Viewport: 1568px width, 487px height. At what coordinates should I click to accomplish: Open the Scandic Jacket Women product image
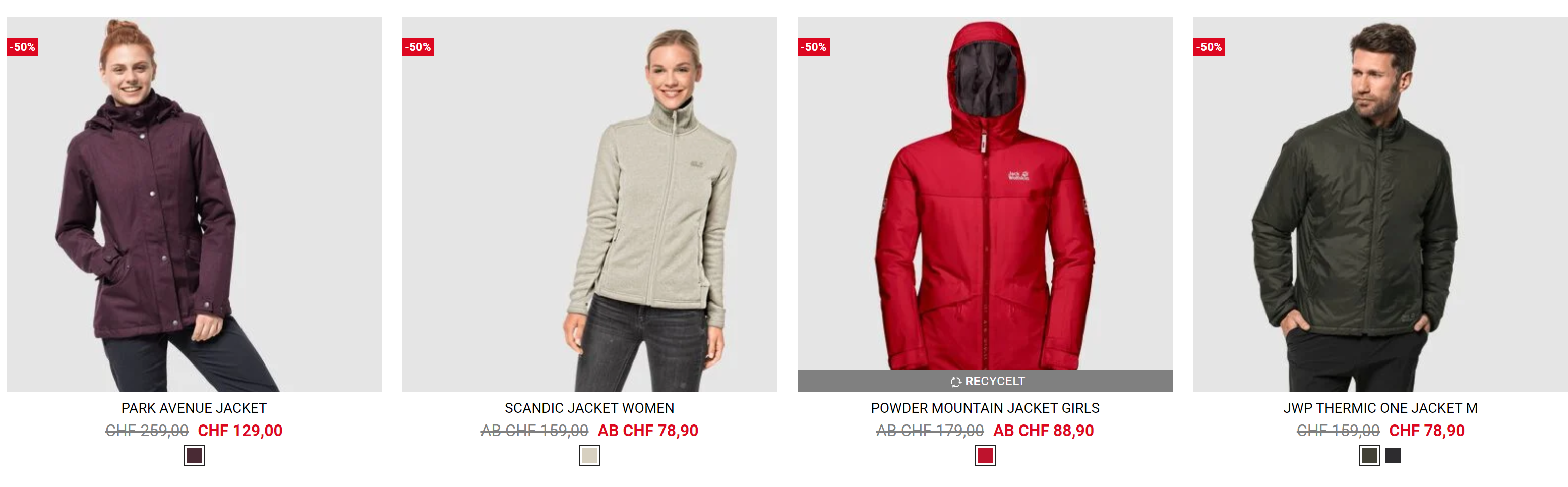589,204
